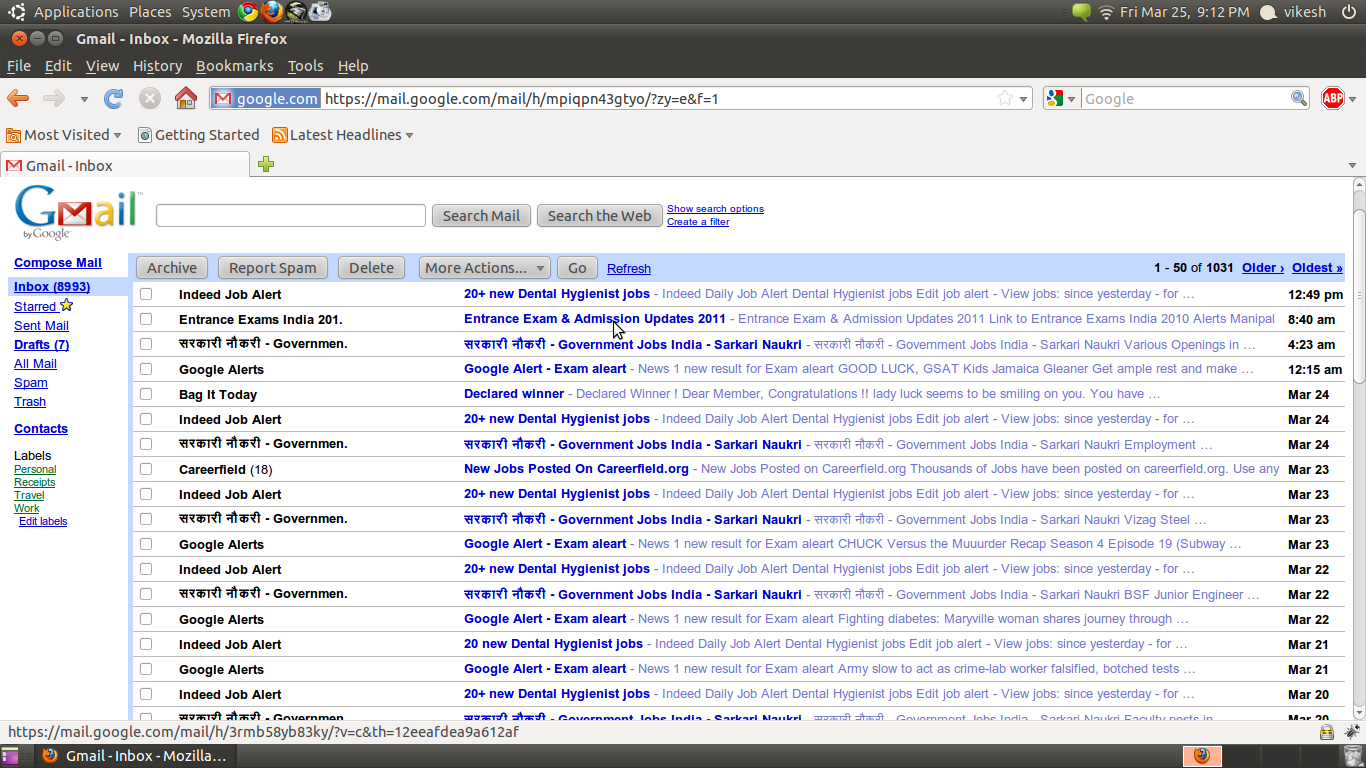The width and height of the screenshot is (1366, 768).
Task: Go to the Home page icon
Action: tap(186, 98)
